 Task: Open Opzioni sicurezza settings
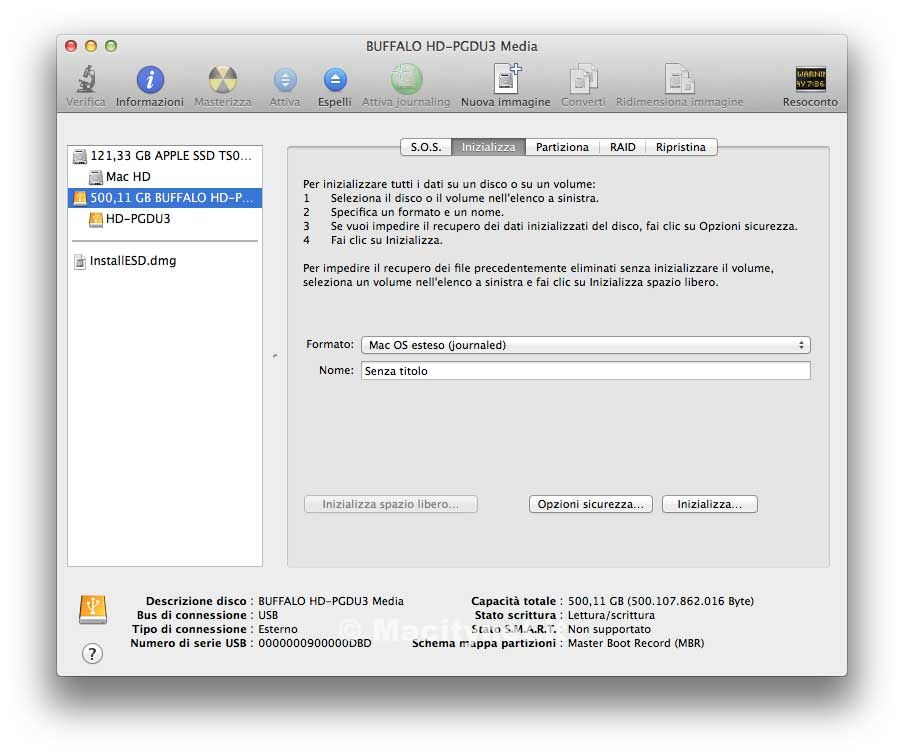(591, 504)
